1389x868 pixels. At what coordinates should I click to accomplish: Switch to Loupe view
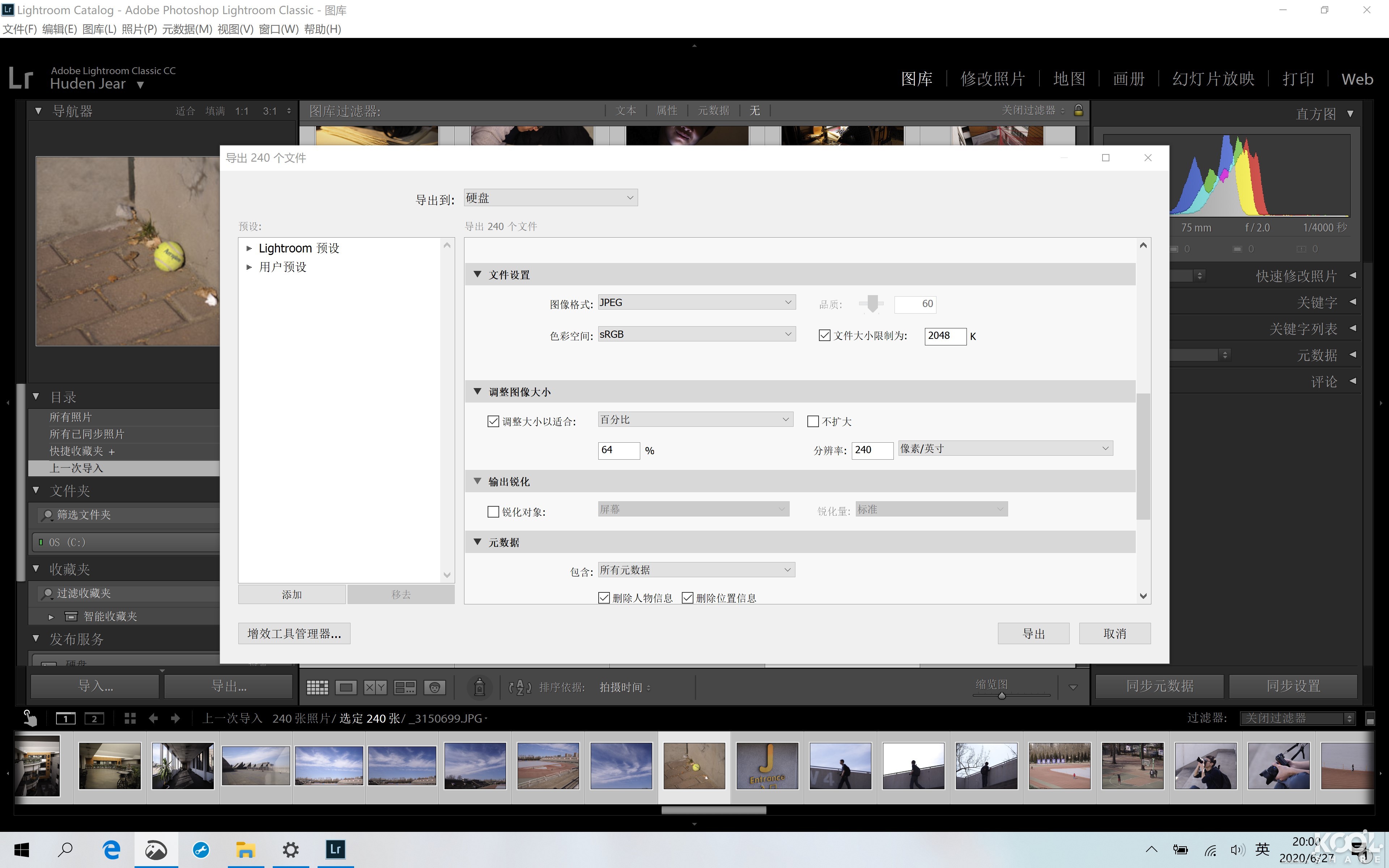point(347,686)
